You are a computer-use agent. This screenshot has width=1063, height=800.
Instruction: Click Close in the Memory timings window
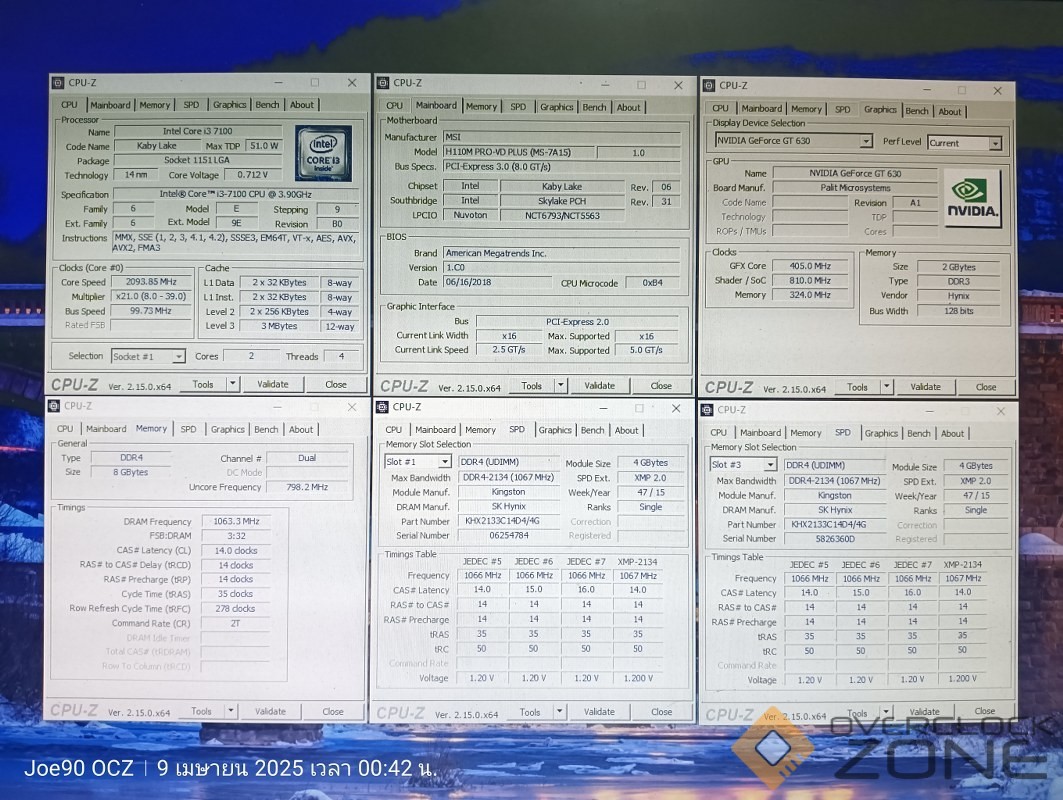[x=333, y=711]
